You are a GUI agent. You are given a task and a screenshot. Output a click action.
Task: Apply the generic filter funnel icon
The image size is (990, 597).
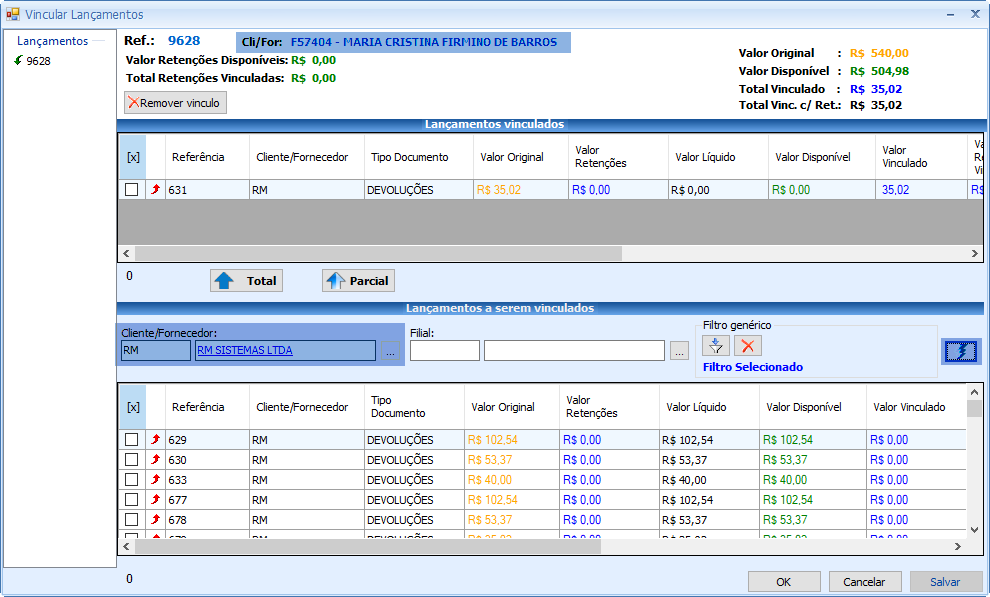716,346
